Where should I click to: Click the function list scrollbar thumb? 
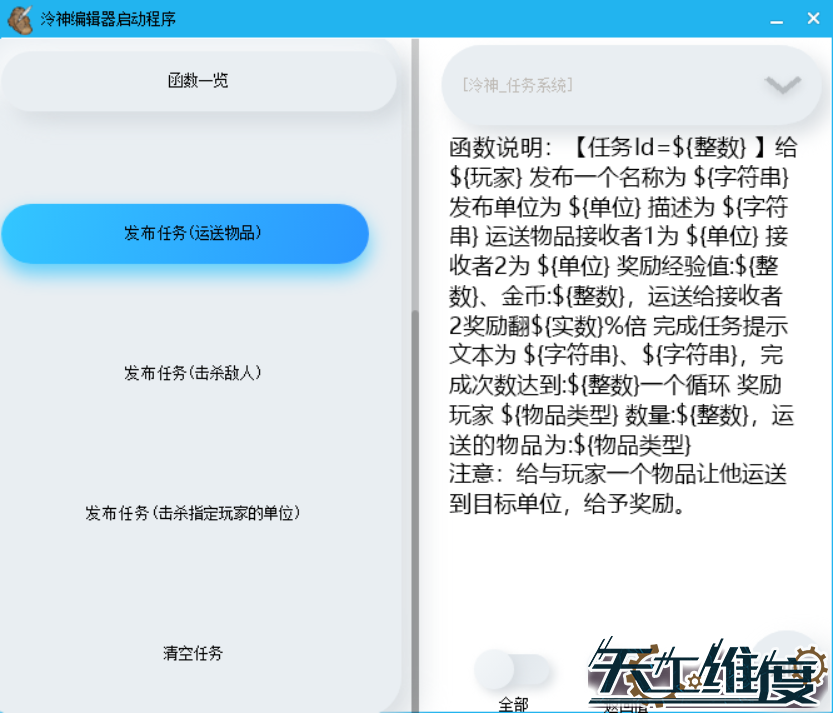tap(414, 500)
